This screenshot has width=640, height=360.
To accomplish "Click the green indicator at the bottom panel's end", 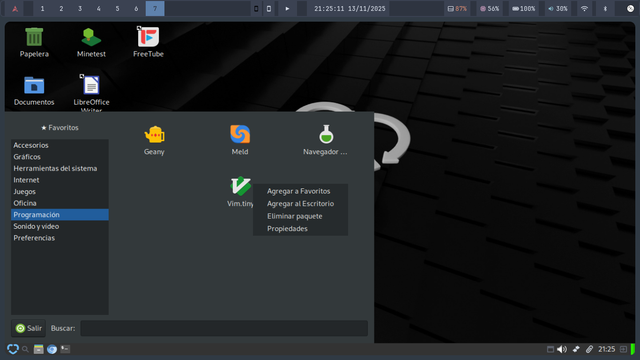I will [633, 349].
